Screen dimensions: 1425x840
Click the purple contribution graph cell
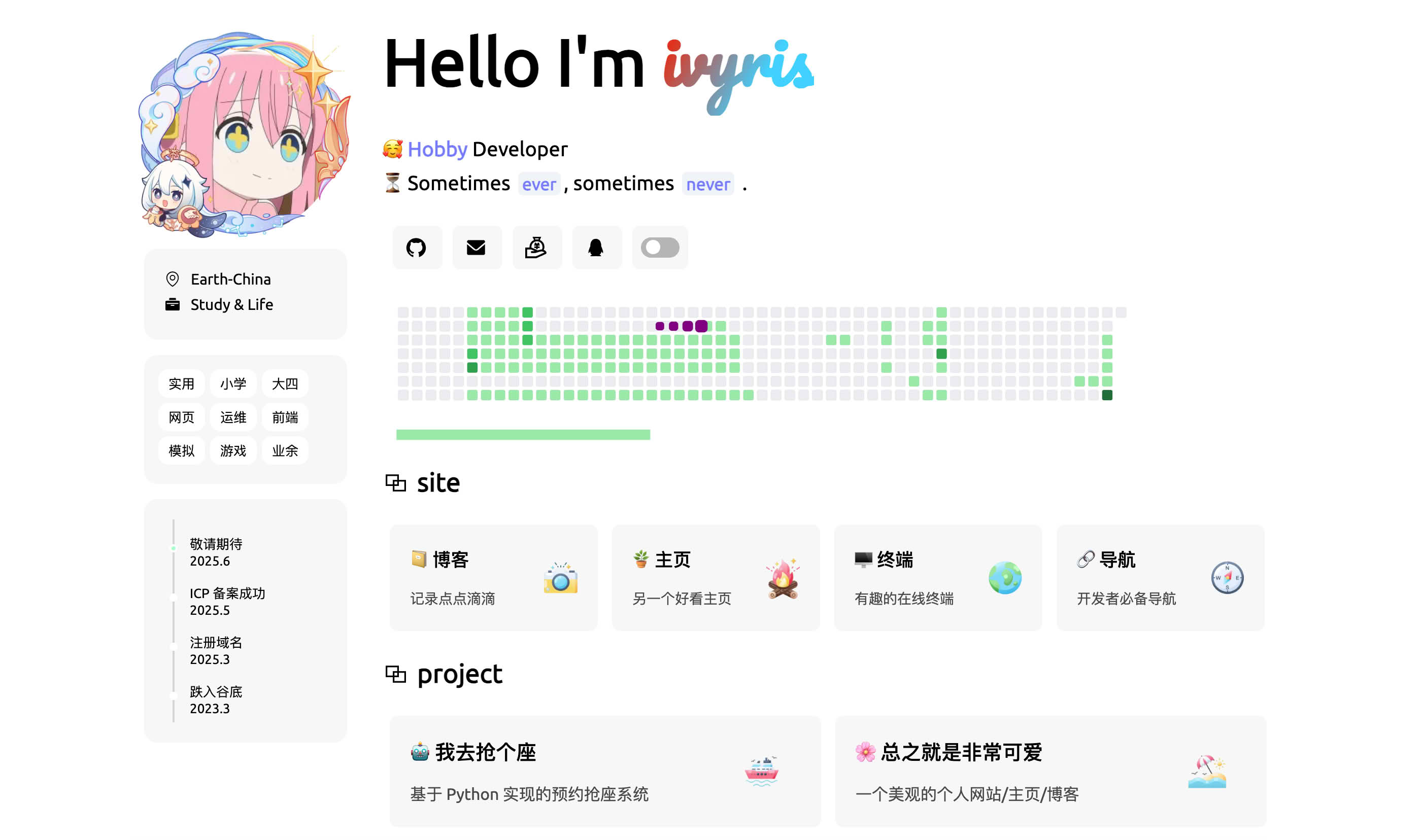coord(701,326)
